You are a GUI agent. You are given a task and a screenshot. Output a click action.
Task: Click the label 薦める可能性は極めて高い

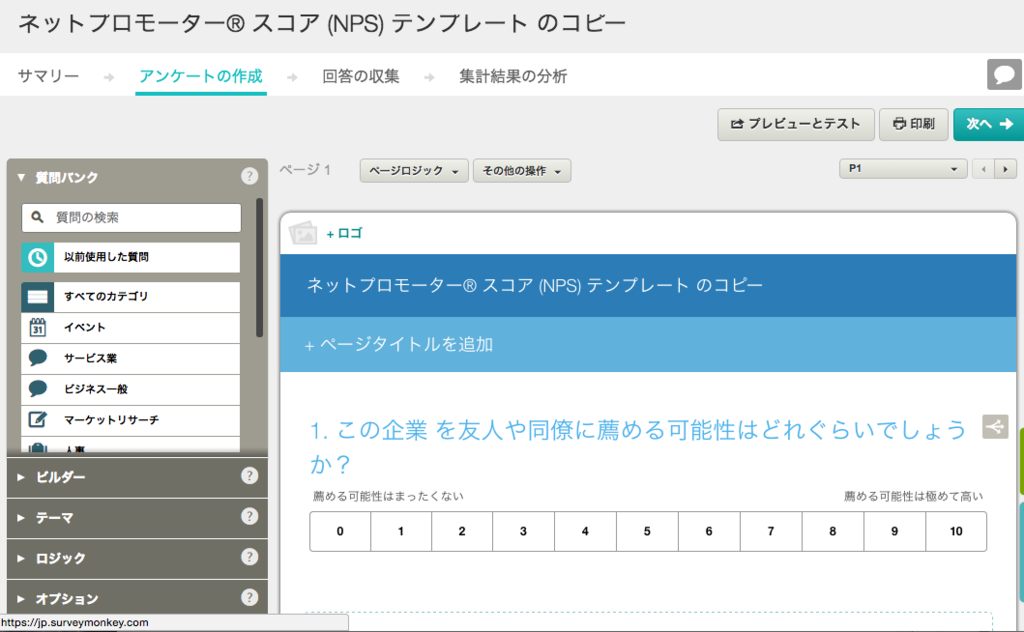coord(913,496)
